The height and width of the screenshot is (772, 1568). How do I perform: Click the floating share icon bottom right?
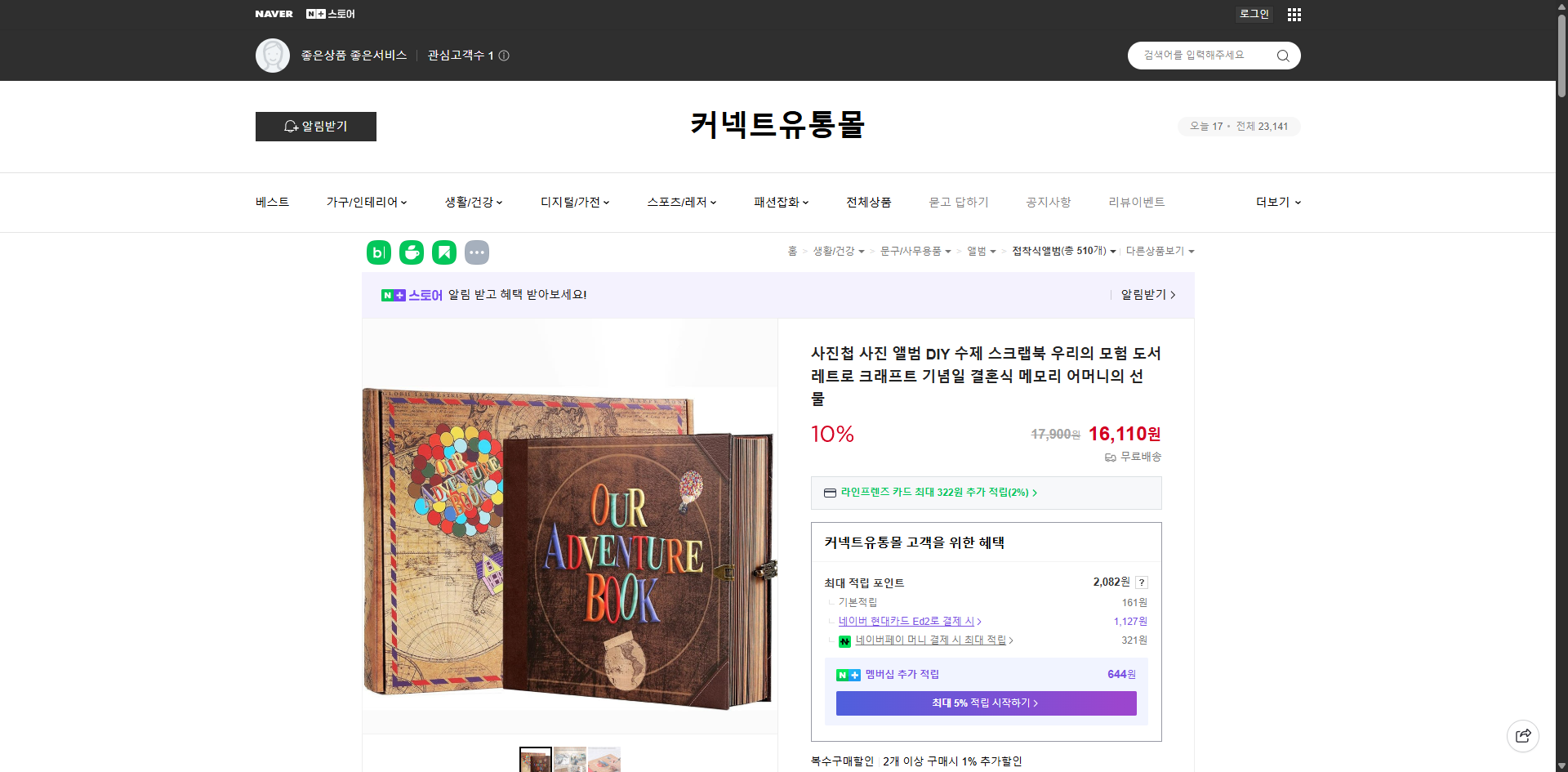click(x=1523, y=735)
